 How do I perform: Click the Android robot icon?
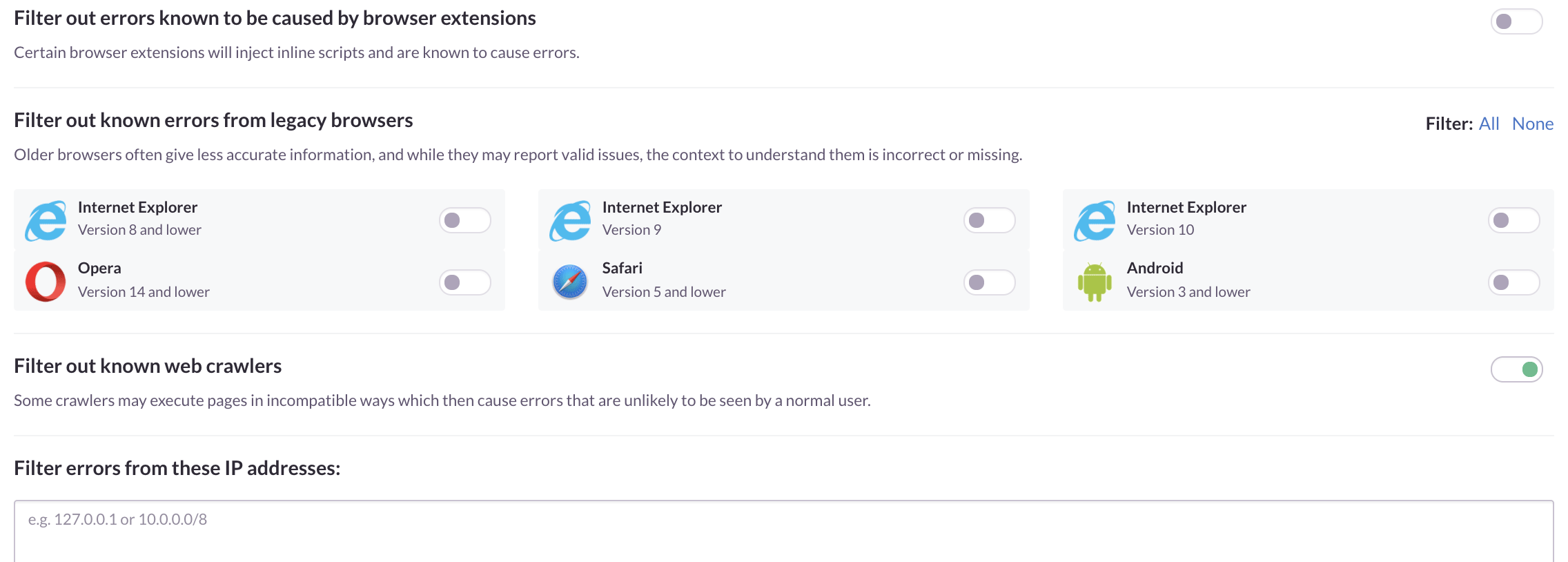coord(1095,282)
